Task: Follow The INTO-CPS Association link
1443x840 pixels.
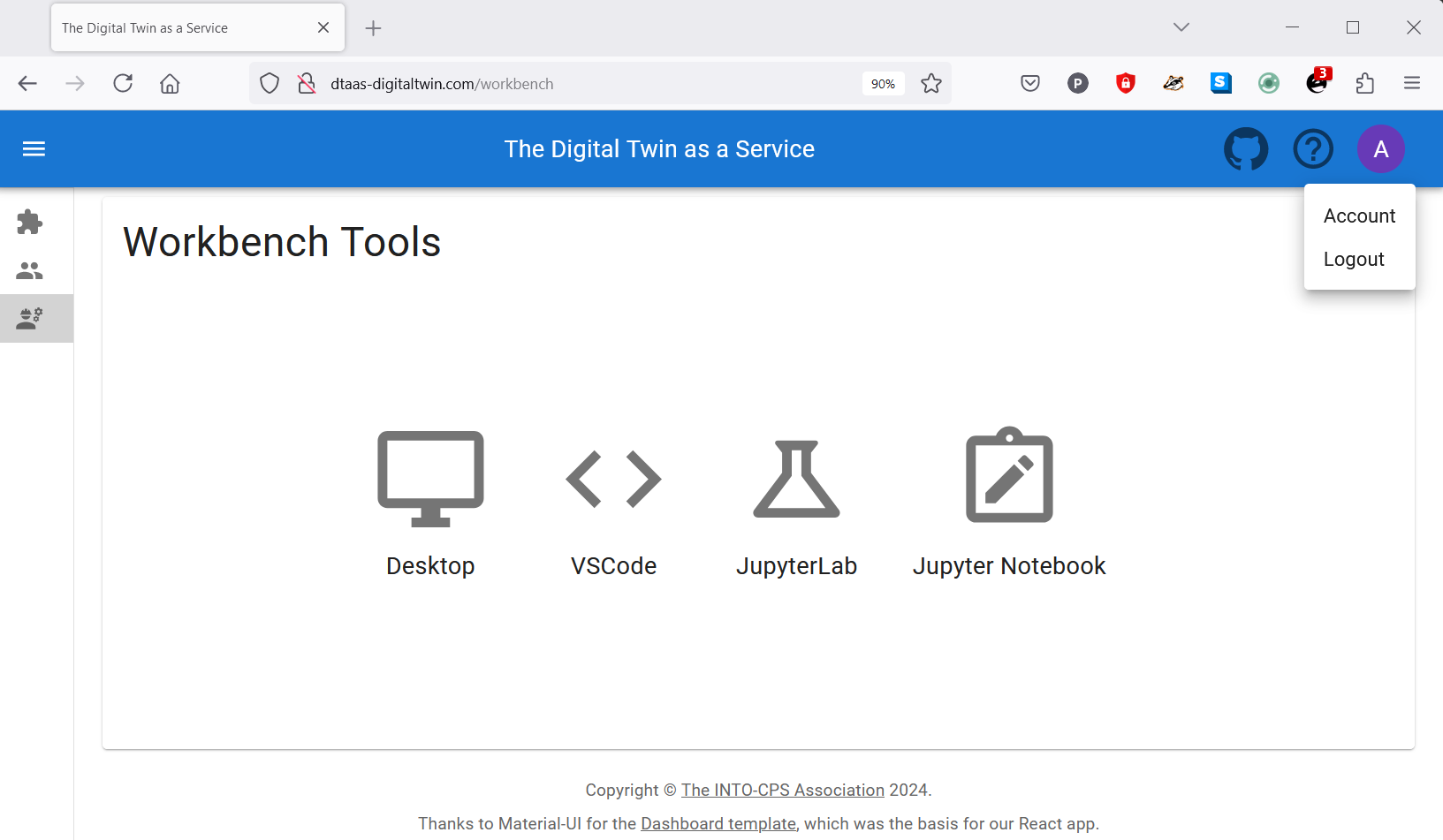Action: pos(782,790)
